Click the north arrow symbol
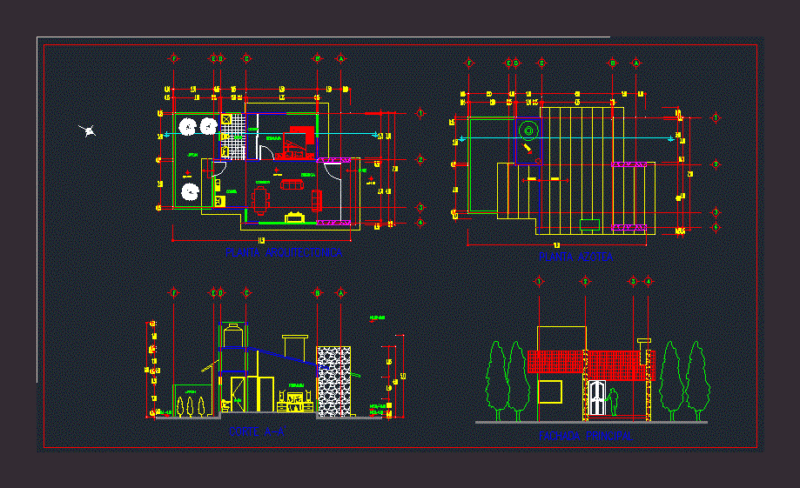The width and height of the screenshot is (800, 488). (x=88, y=131)
